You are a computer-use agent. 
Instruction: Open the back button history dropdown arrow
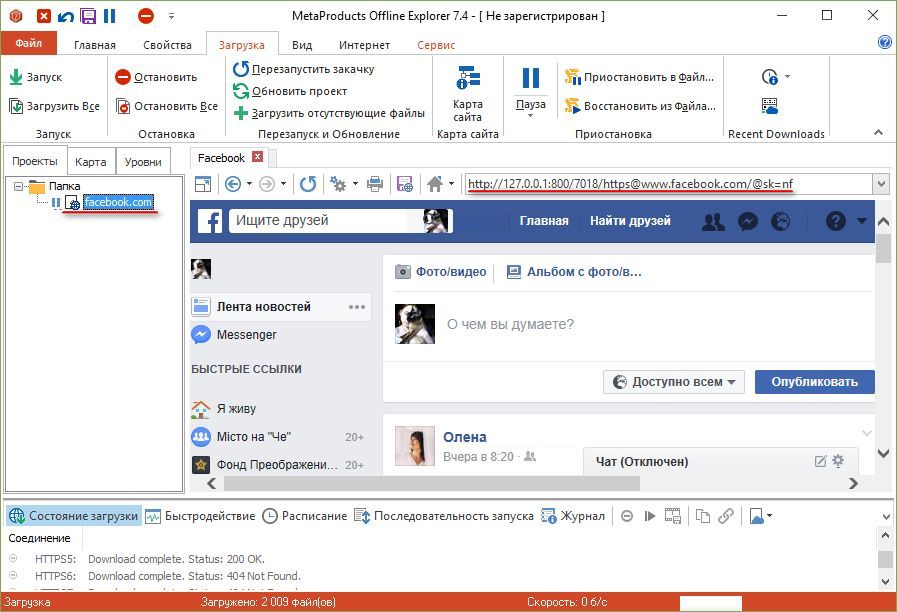[249, 184]
